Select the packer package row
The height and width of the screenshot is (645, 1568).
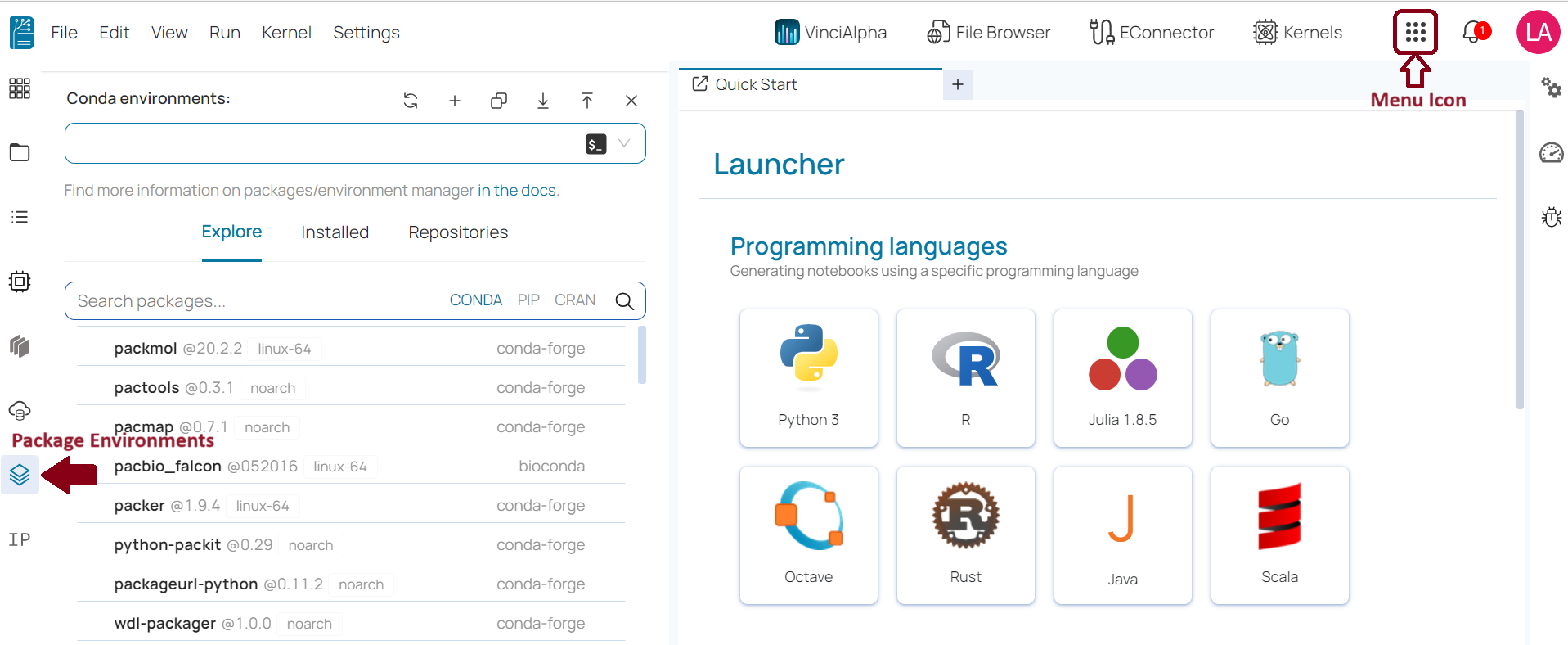tap(351, 505)
